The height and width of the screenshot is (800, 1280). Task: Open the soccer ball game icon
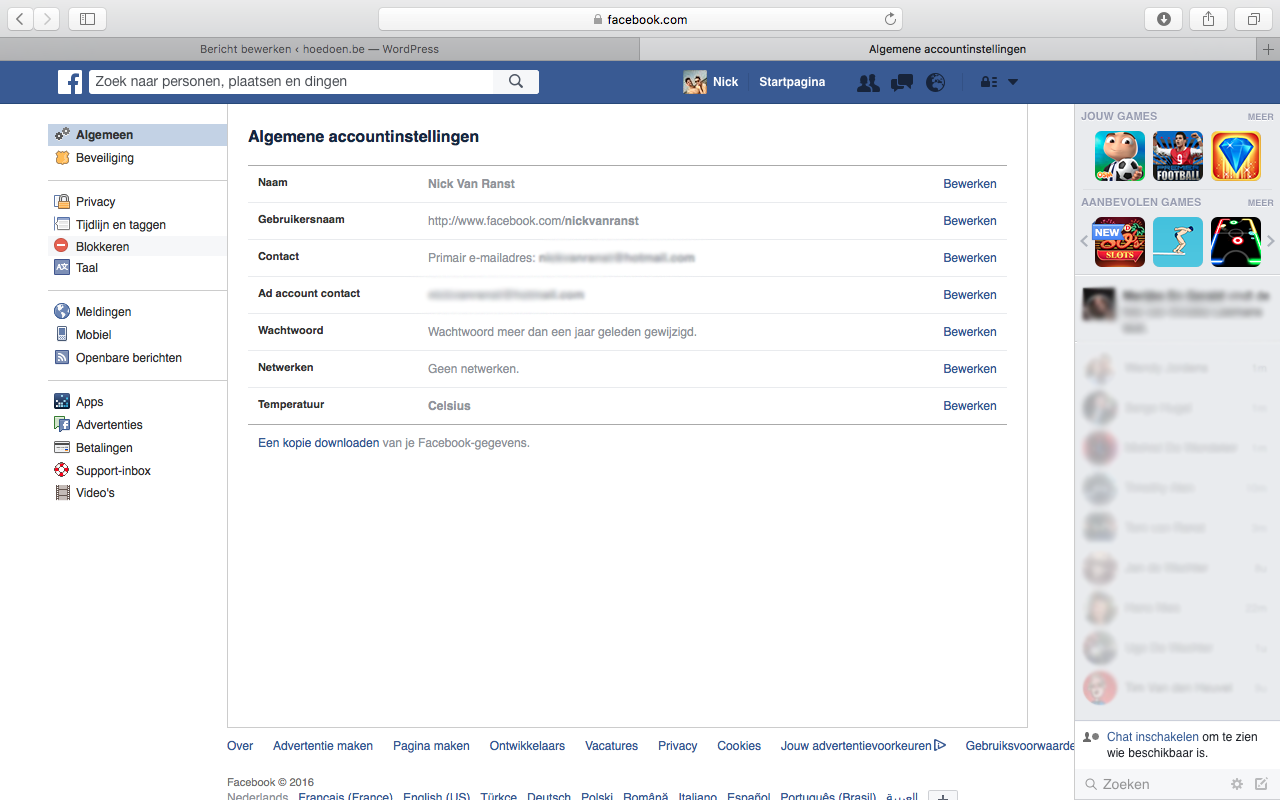tap(1120, 156)
